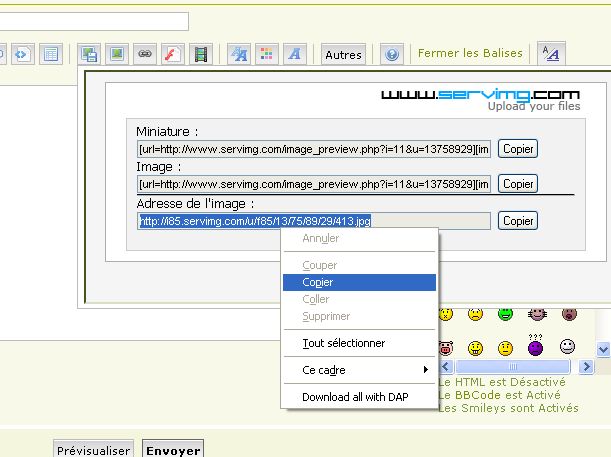Click 'Les Smileys sont Activés' text
The width and height of the screenshot is (611, 457).
click(x=509, y=408)
